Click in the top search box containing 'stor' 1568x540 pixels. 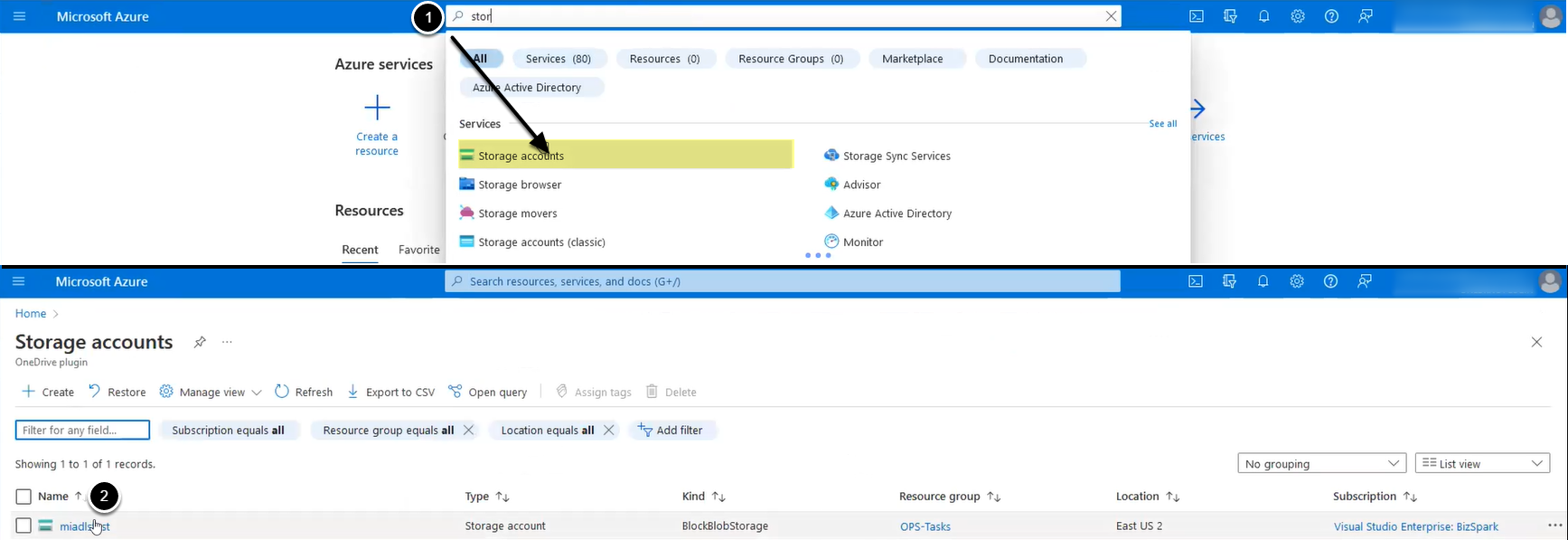click(x=784, y=16)
